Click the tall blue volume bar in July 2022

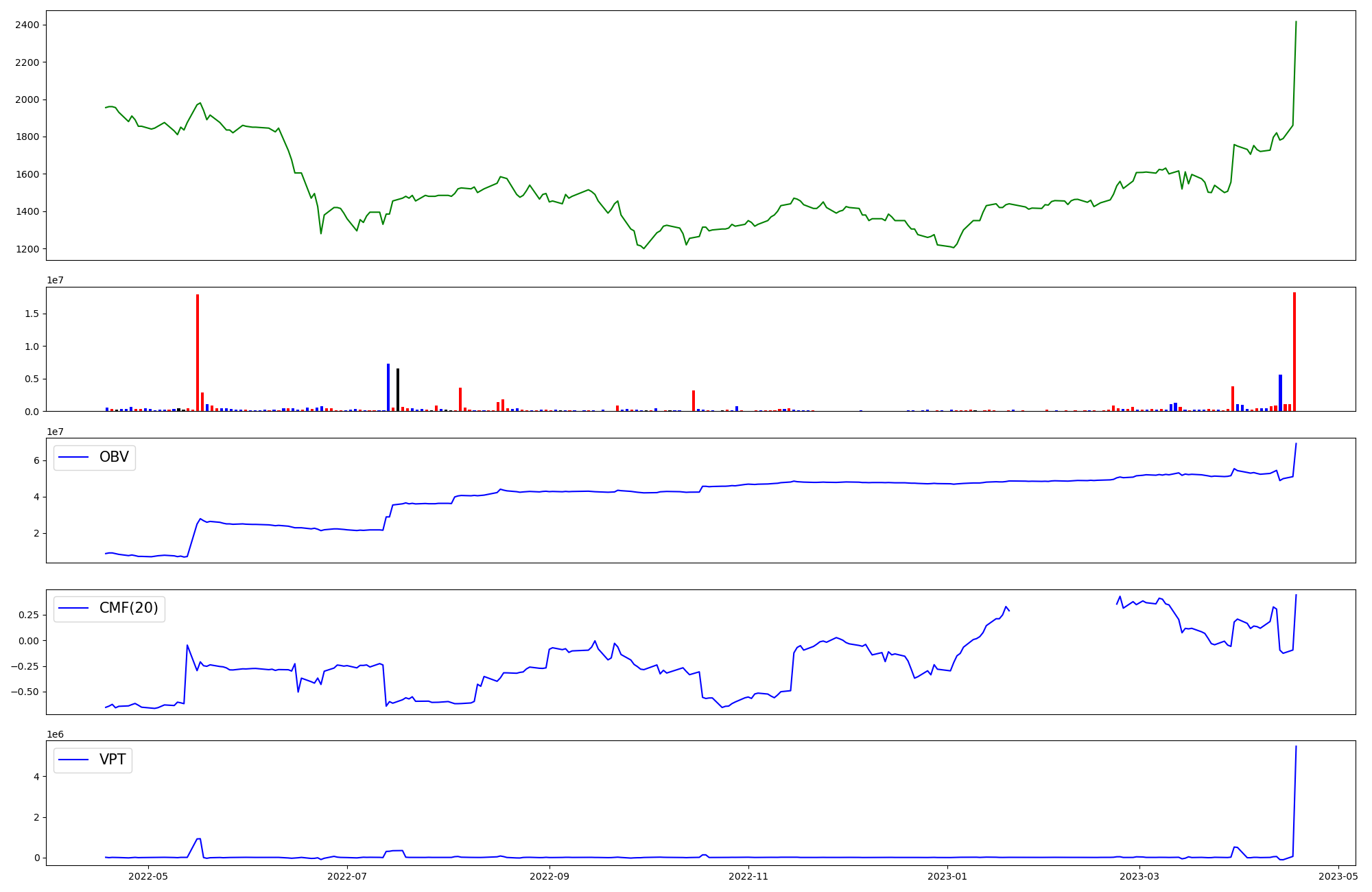[x=388, y=388]
